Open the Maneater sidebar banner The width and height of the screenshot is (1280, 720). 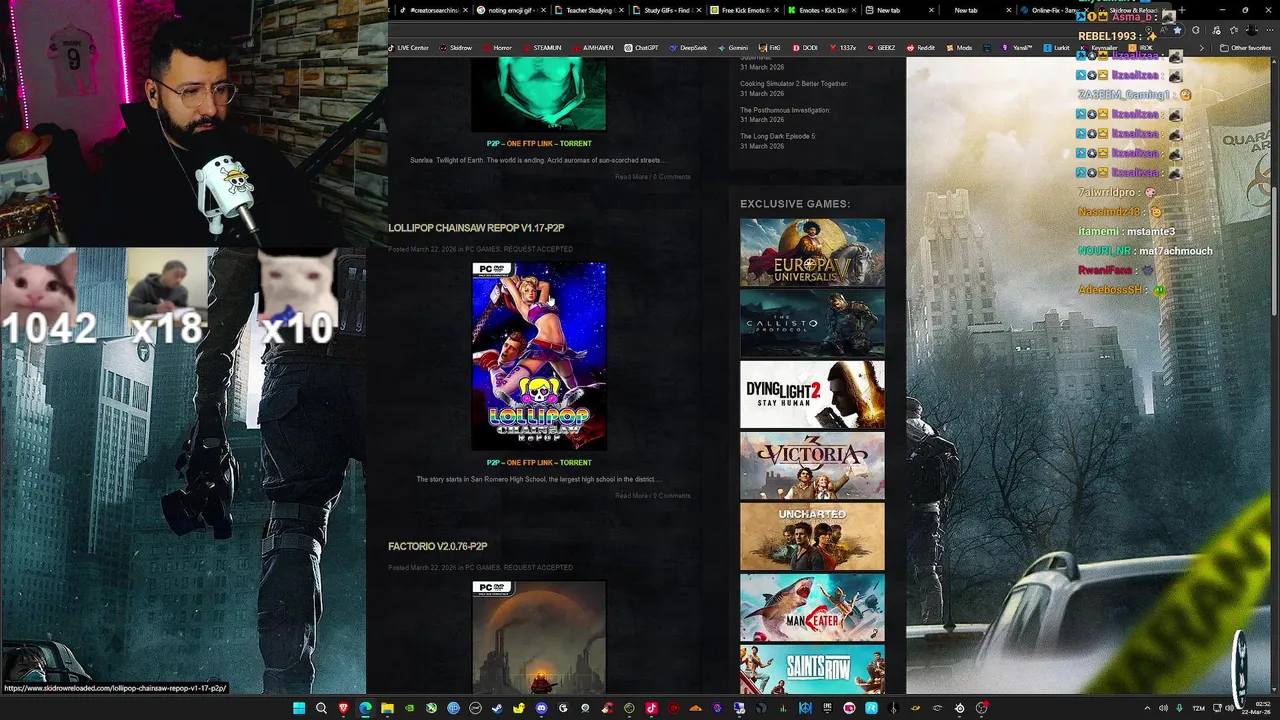click(x=812, y=607)
